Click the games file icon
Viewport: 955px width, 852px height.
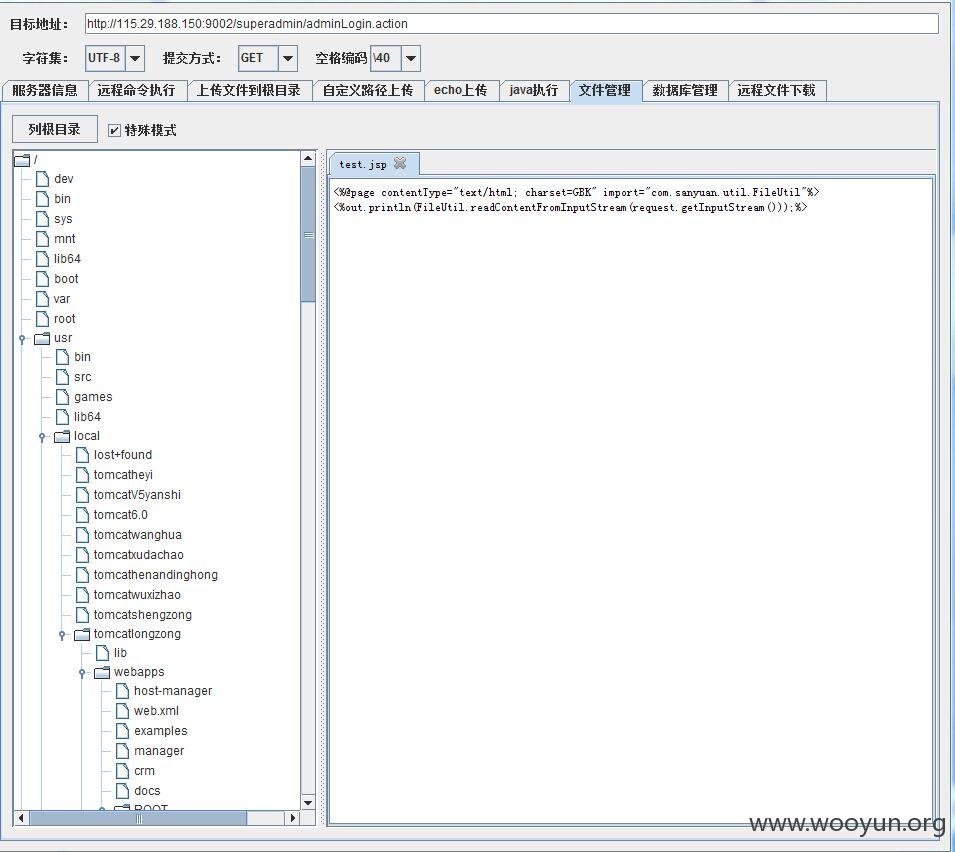62,397
